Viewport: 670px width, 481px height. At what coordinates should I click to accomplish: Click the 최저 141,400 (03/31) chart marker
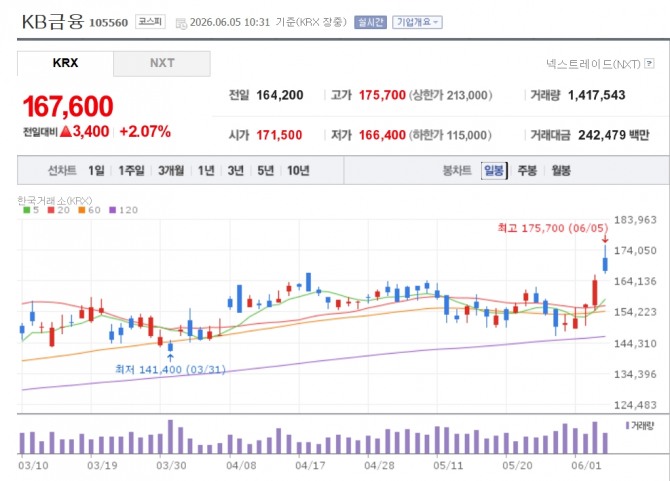tap(170, 370)
